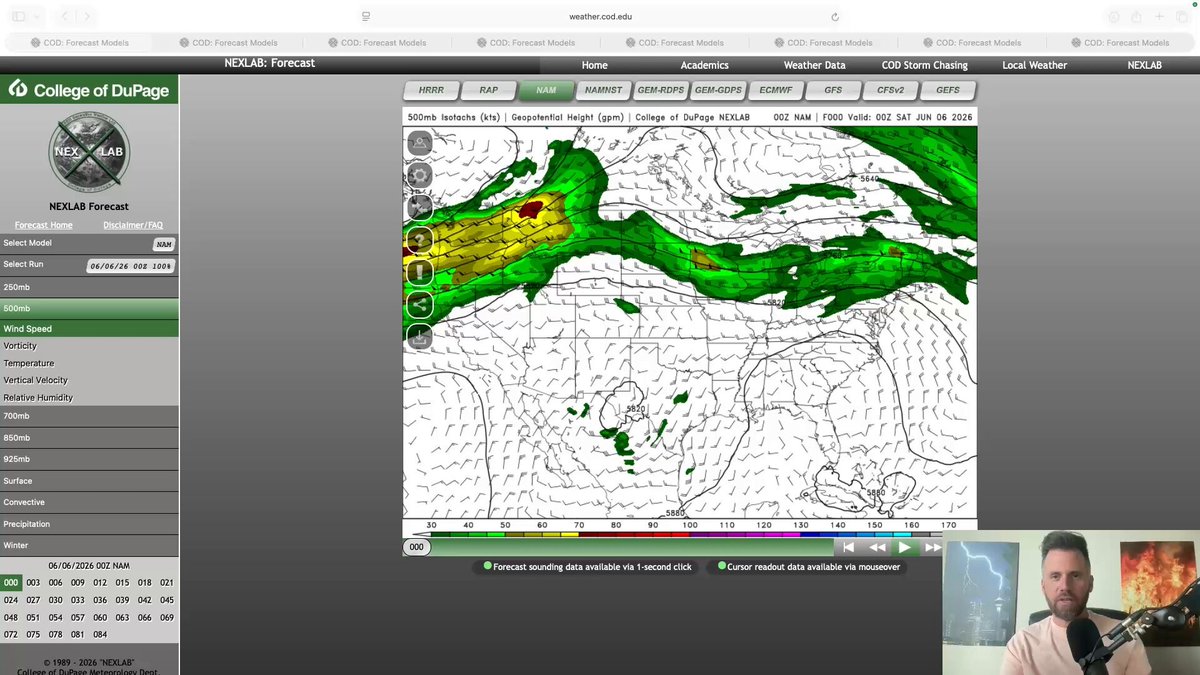Toggle cursor readout data indicator
Screen dimensions: 1200x675
722,566
